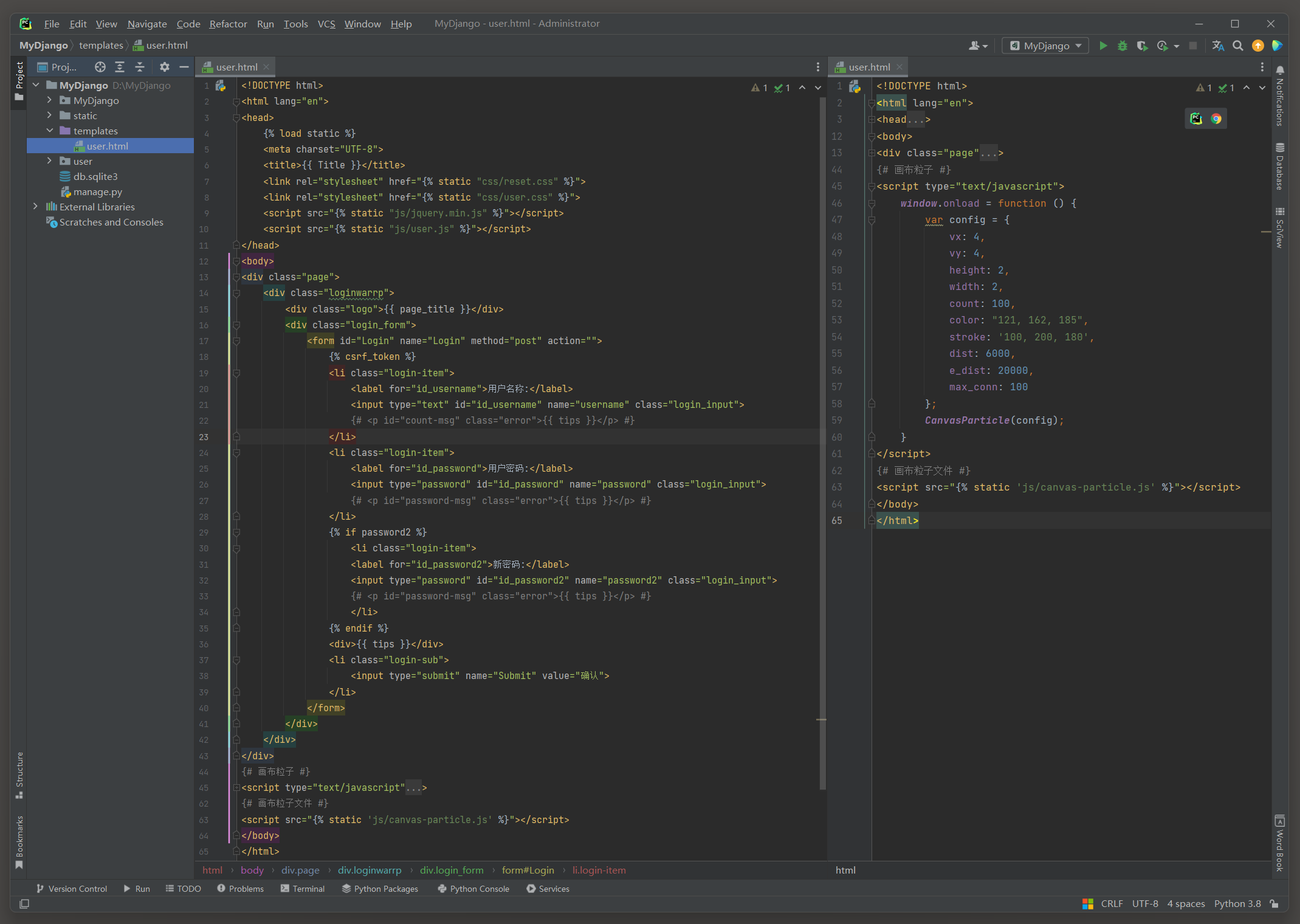Open the Project view selector dropdown
This screenshot has height=924, width=1300.
pyautogui.click(x=58, y=67)
